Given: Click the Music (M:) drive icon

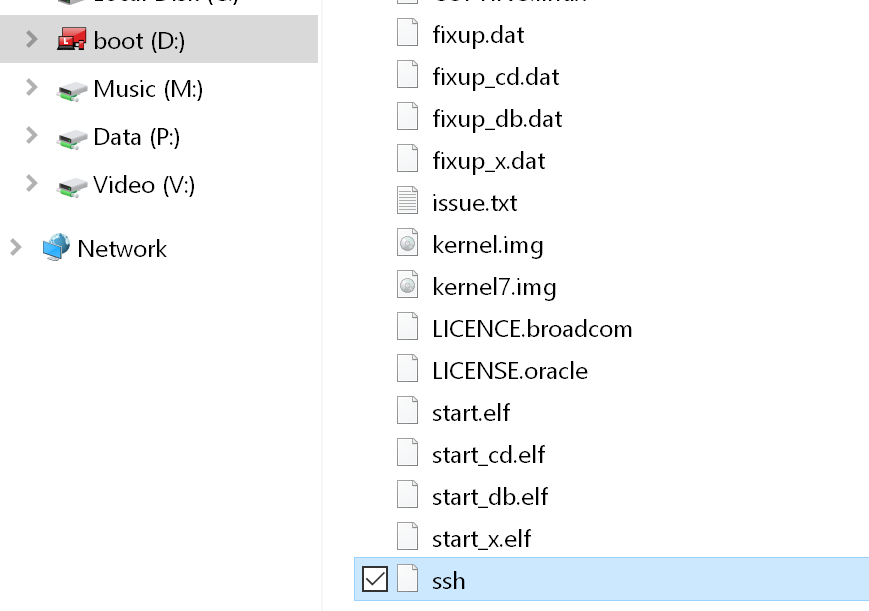Looking at the screenshot, I should click(72, 90).
